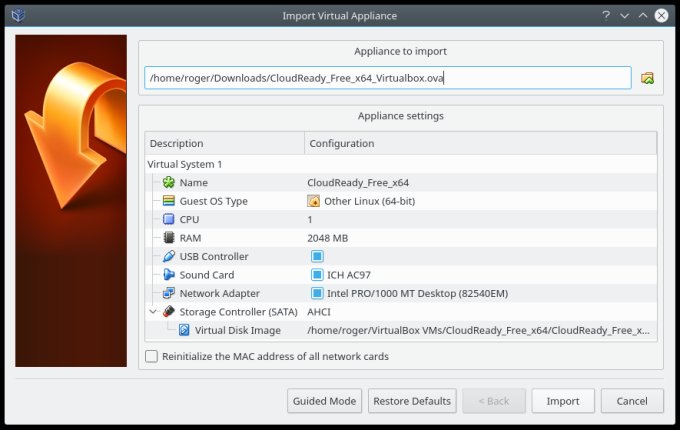Shade window with the down chevron button
The image size is (680, 430).
point(624,16)
